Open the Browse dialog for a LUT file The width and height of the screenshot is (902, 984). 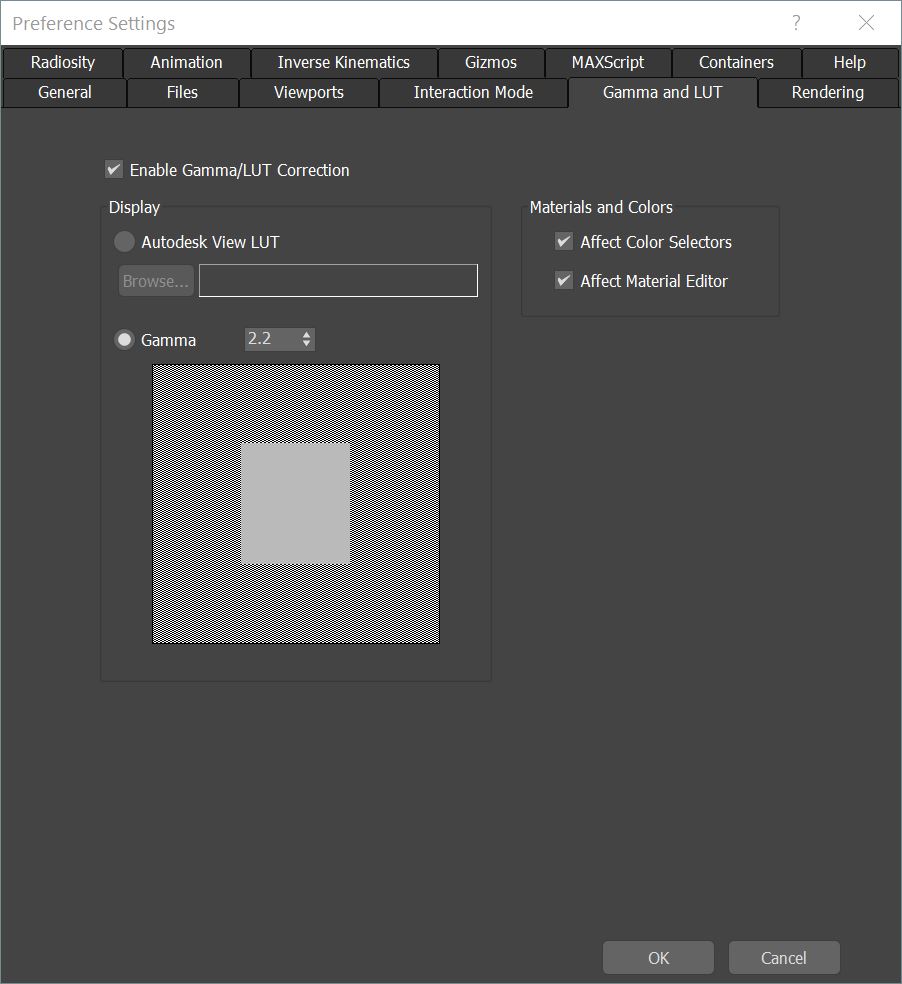[155, 280]
